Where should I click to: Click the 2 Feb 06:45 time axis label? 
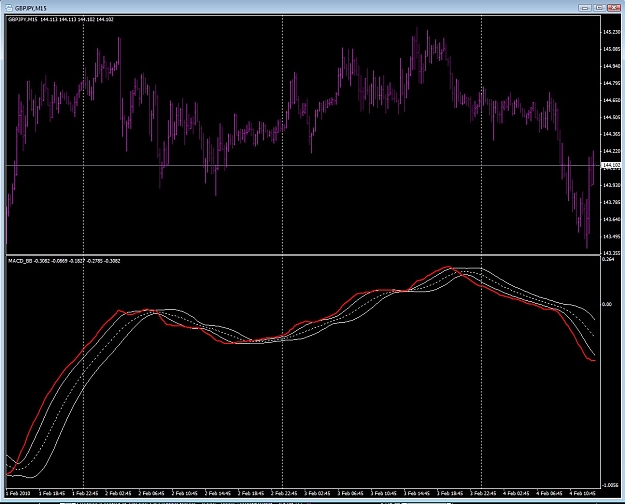[x=151, y=494]
